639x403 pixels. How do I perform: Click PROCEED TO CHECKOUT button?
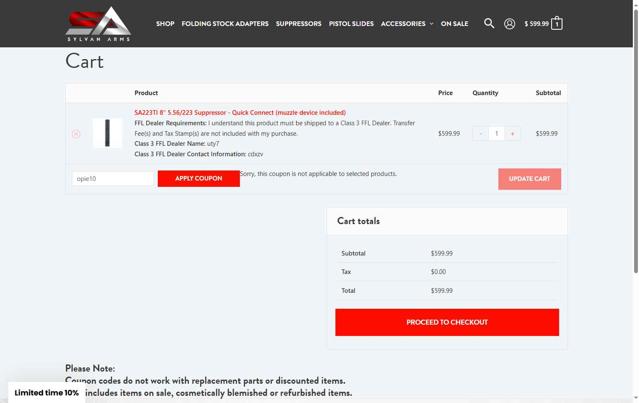(447, 322)
